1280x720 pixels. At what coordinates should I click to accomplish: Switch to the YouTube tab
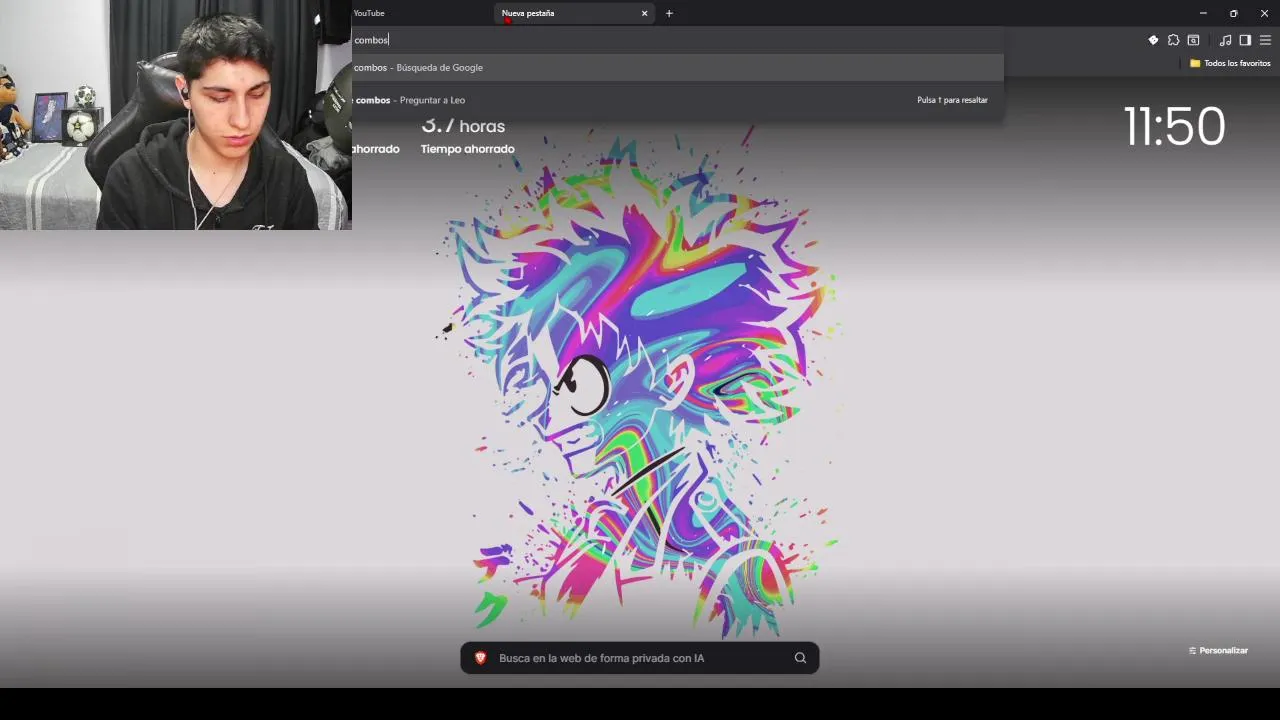pos(369,13)
